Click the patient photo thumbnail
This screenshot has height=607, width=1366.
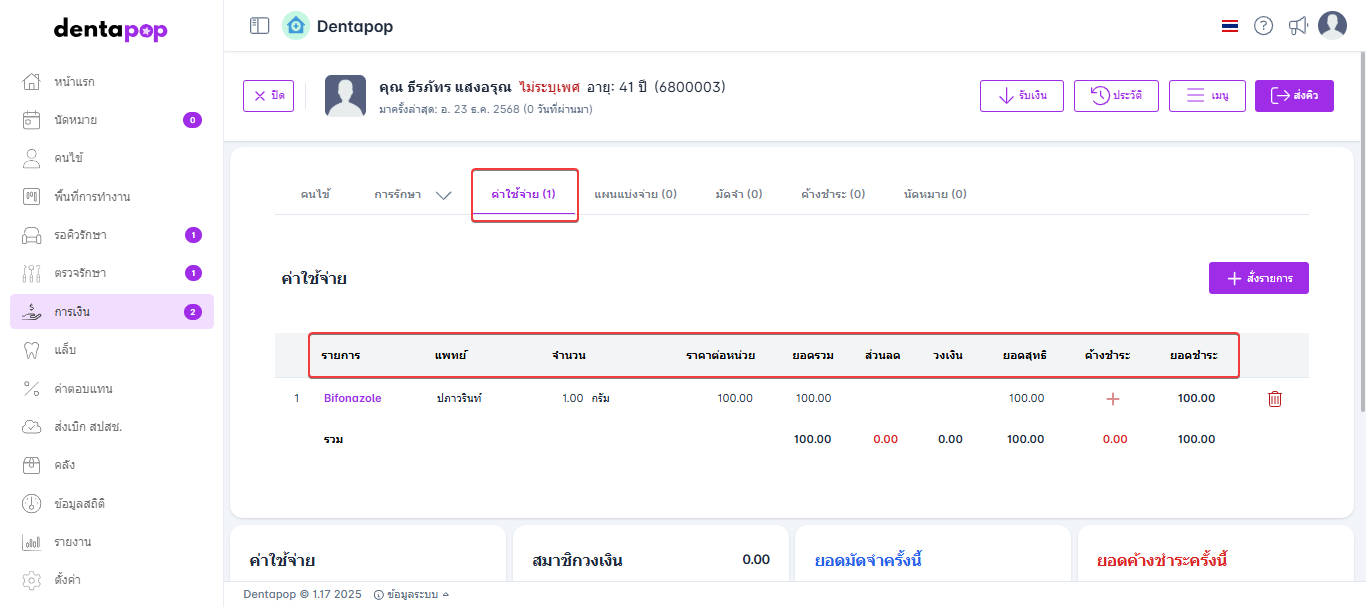tap(345, 96)
